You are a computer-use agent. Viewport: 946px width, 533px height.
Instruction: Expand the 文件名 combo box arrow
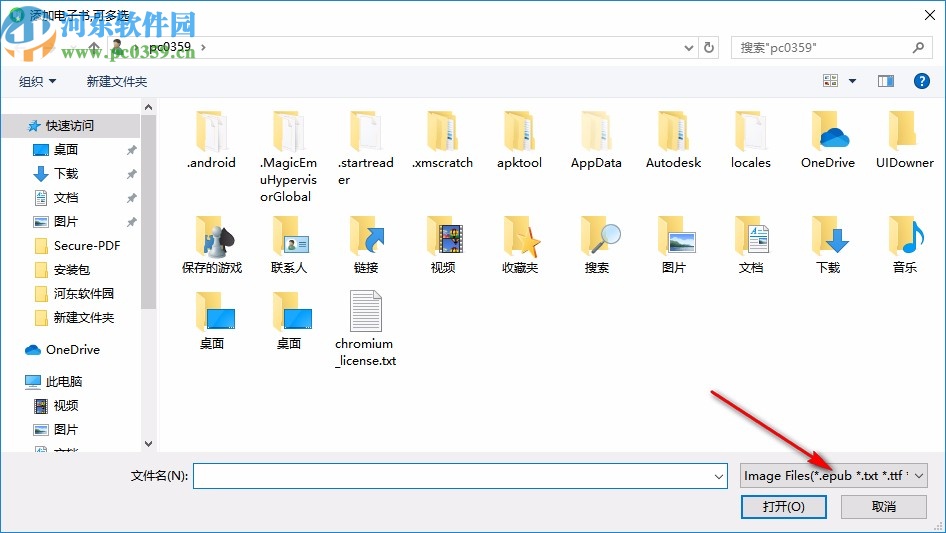tap(719, 476)
